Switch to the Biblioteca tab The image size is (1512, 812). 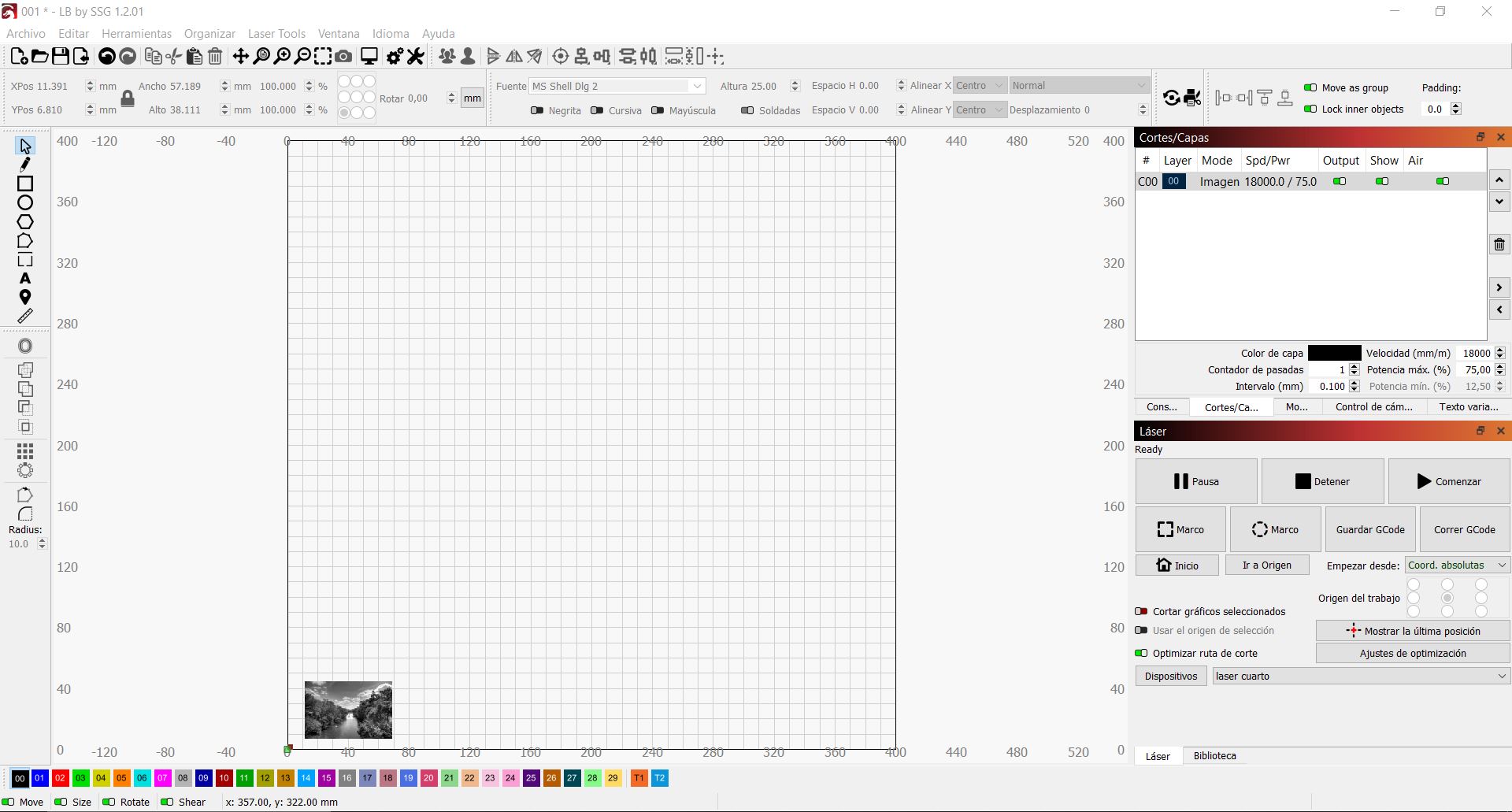(x=1214, y=755)
